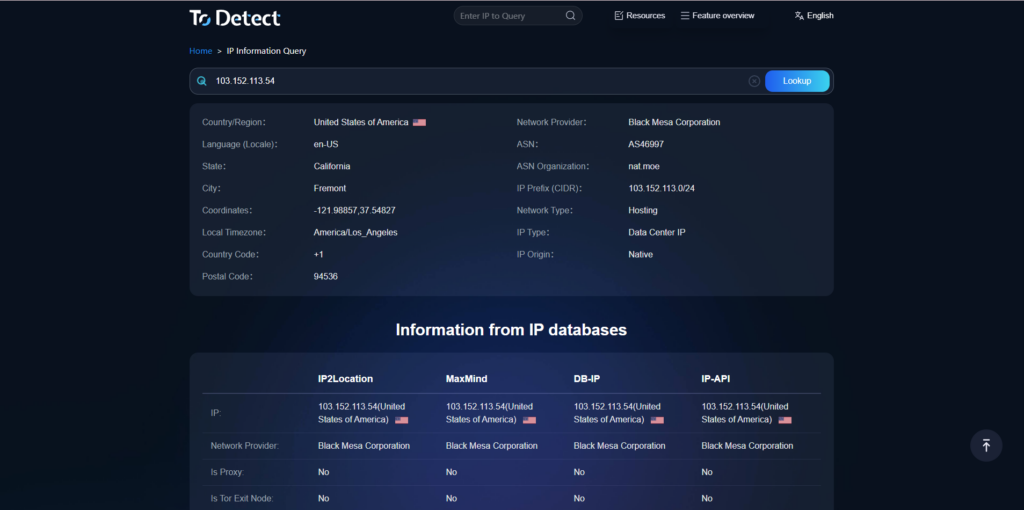Click the Resources document icon

618,16
